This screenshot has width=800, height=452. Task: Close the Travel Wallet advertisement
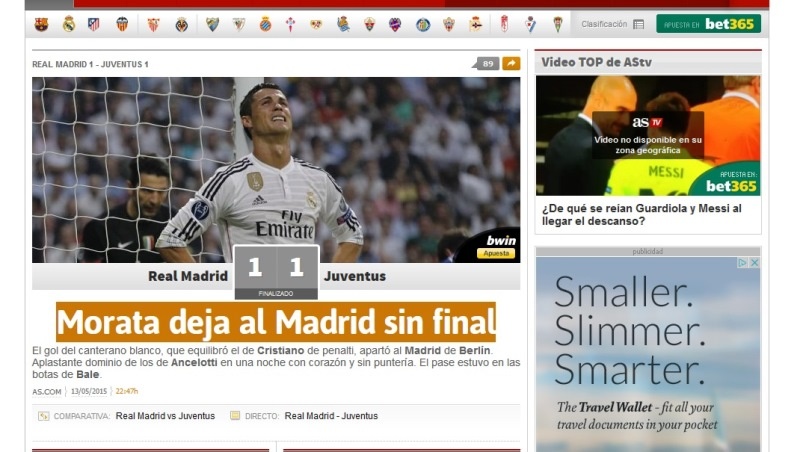pyautogui.click(x=754, y=262)
